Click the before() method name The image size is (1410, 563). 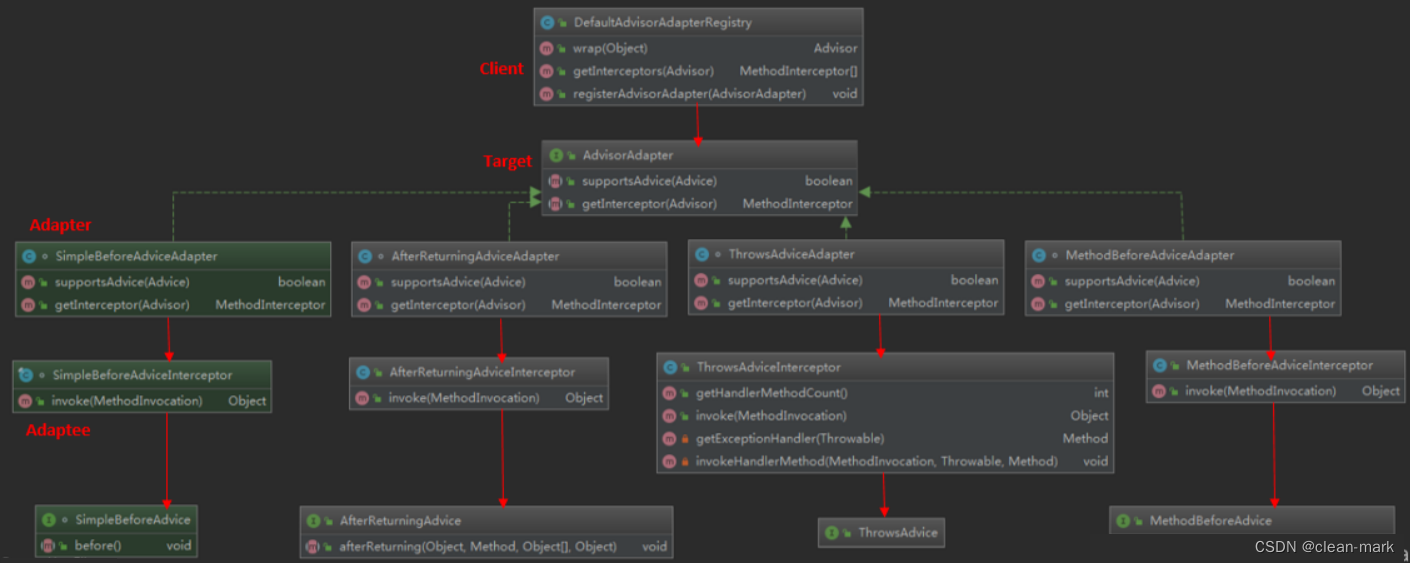(x=98, y=546)
